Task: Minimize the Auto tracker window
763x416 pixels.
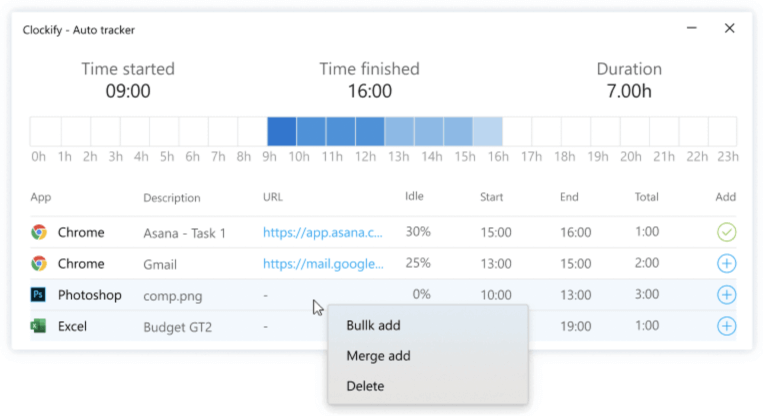Action: [x=691, y=28]
